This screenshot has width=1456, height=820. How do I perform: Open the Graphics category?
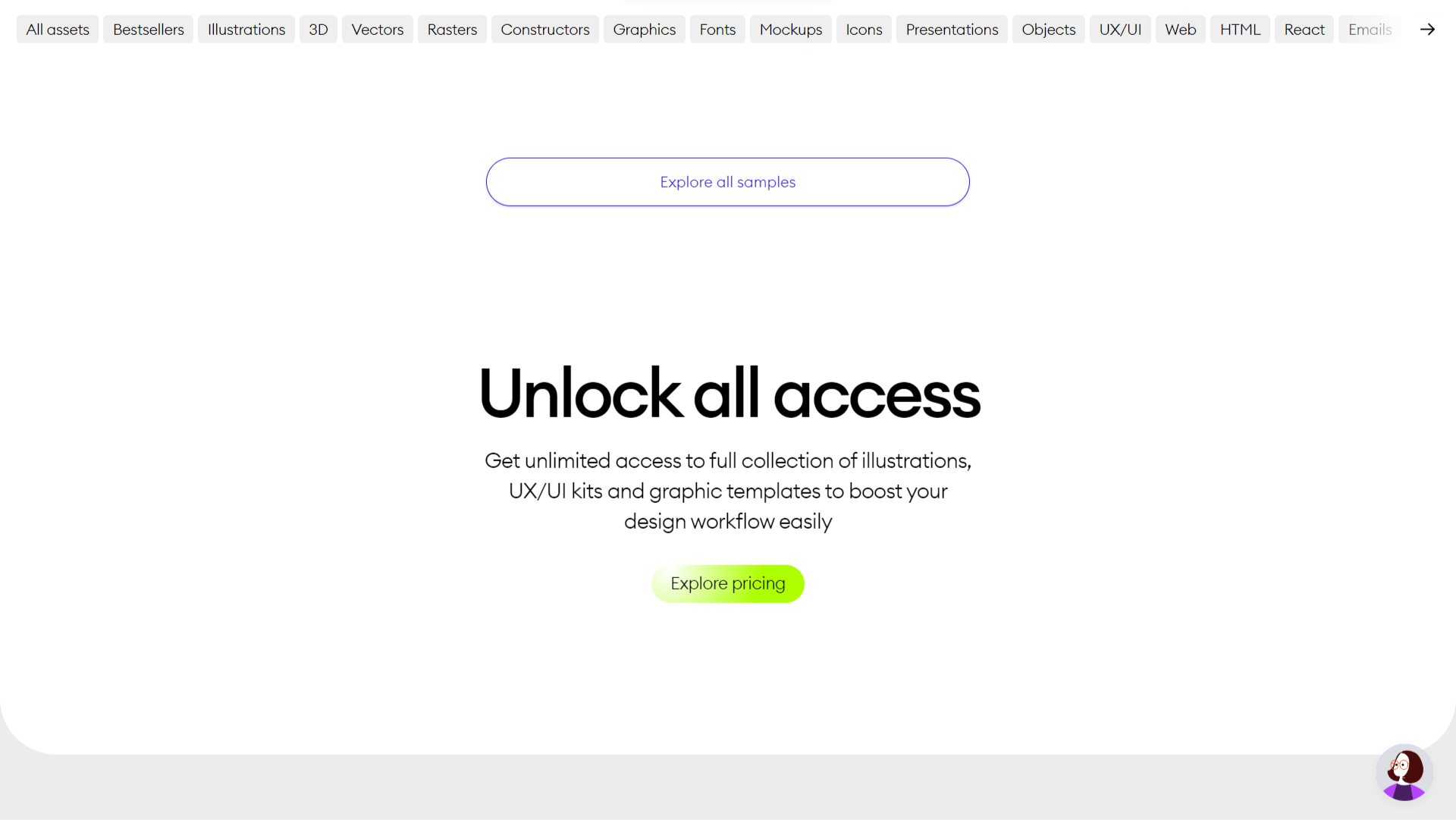(x=645, y=30)
